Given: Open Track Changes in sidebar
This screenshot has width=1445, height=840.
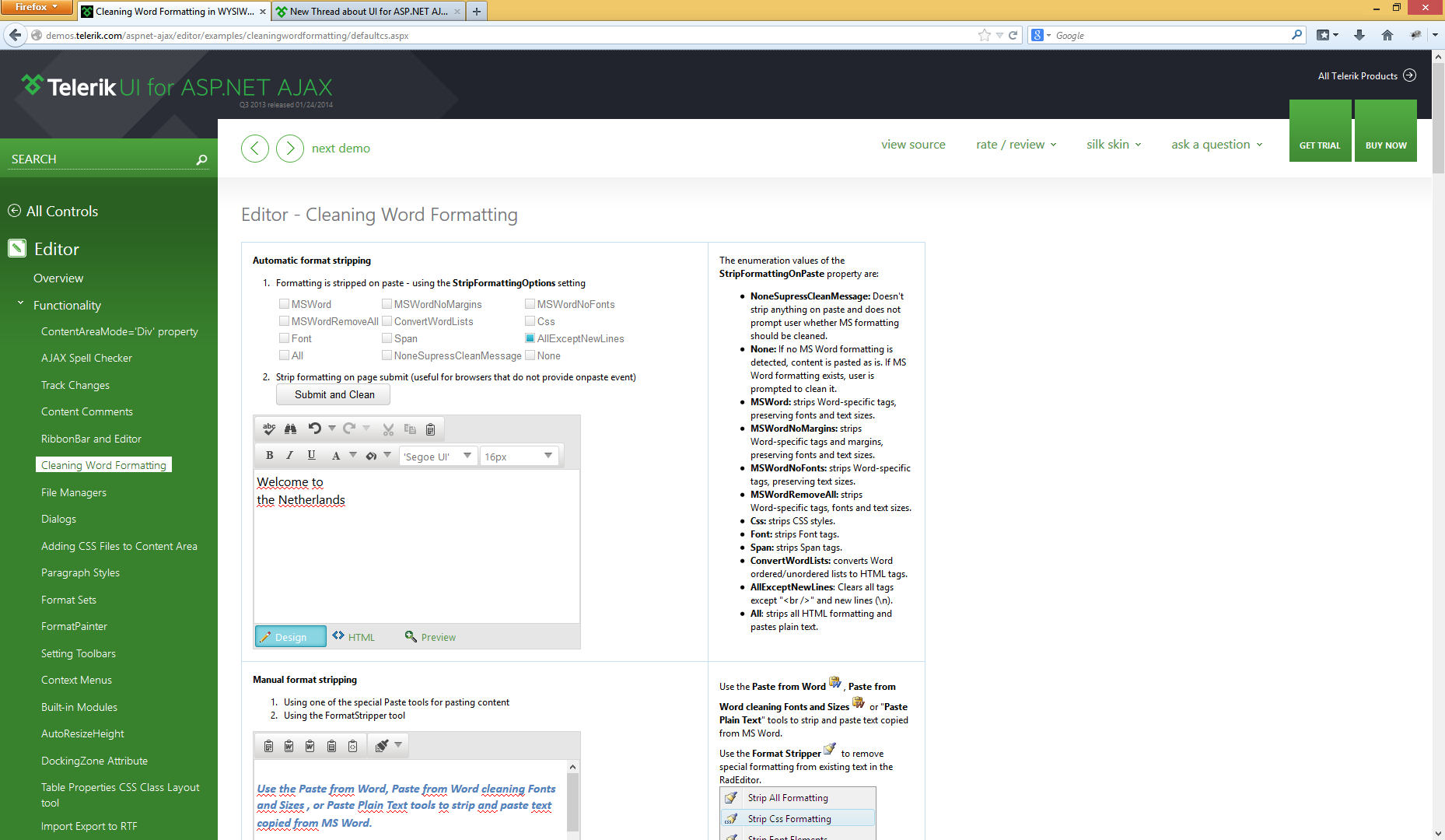Looking at the screenshot, I should (x=75, y=385).
